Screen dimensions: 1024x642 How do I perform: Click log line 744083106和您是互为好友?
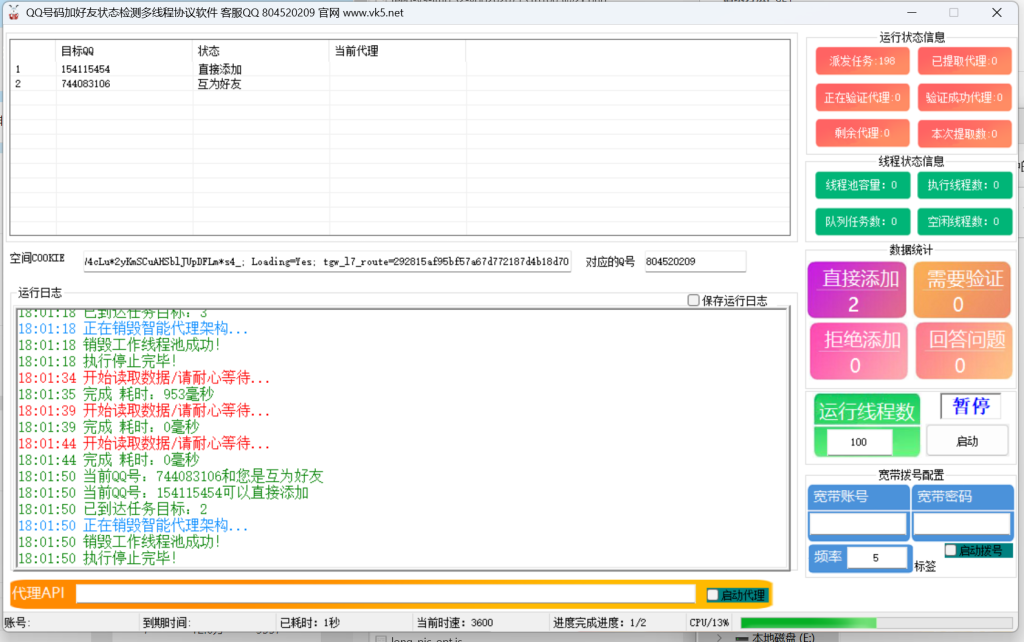pos(170,476)
